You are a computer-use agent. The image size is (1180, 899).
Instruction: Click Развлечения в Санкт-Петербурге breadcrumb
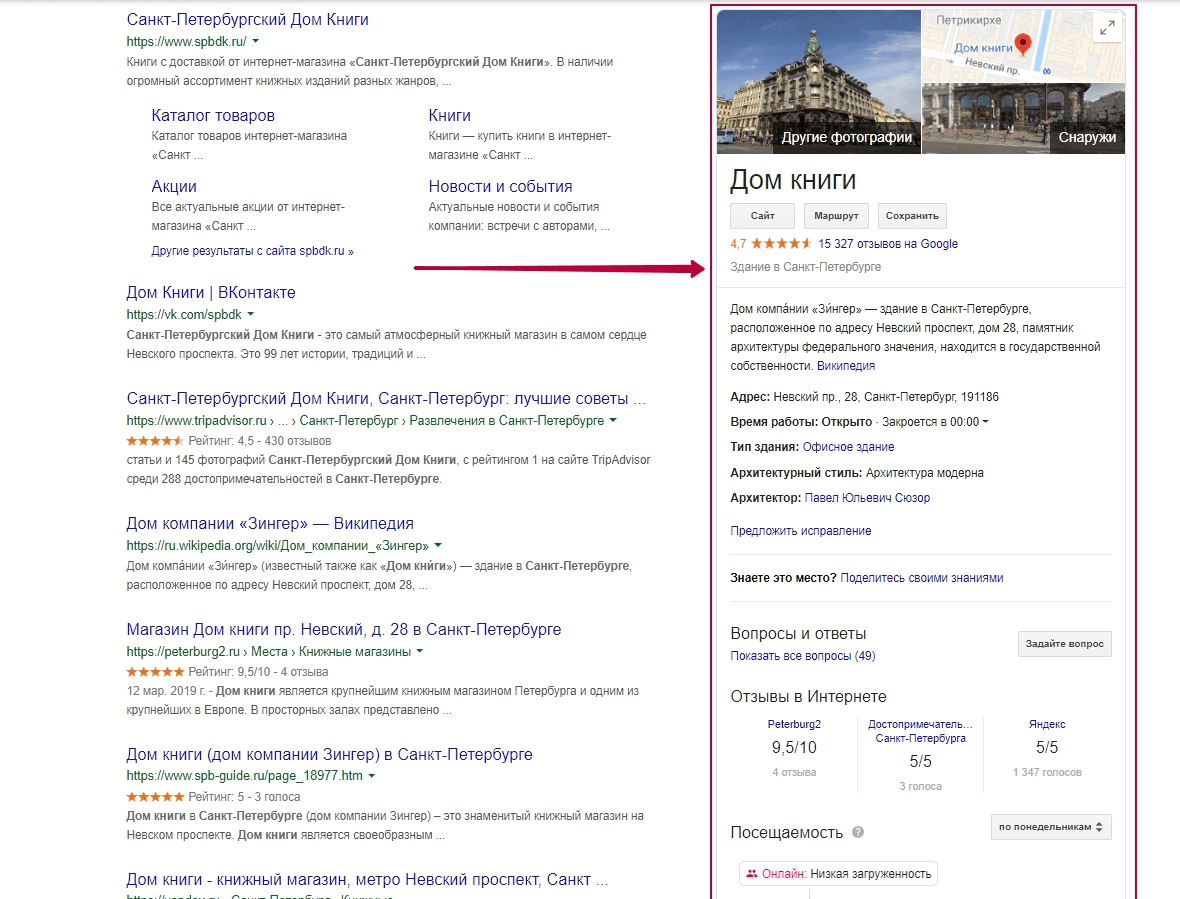pos(506,421)
